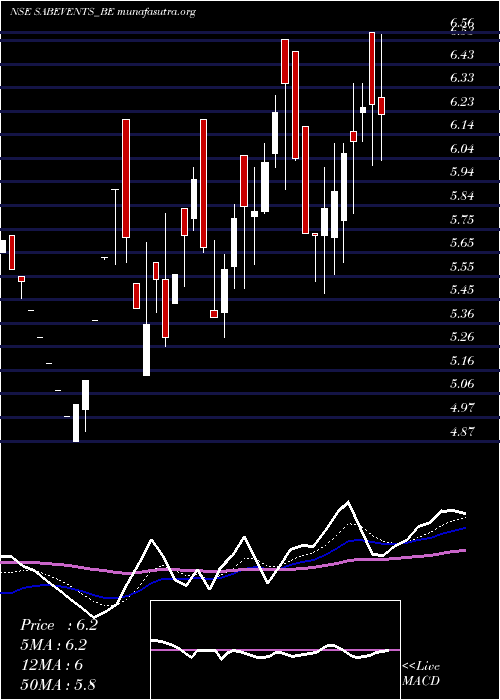This screenshot has height=700, width=500.
Task: Click the 5.94 price axis label
Action: [x=462, y=172]
